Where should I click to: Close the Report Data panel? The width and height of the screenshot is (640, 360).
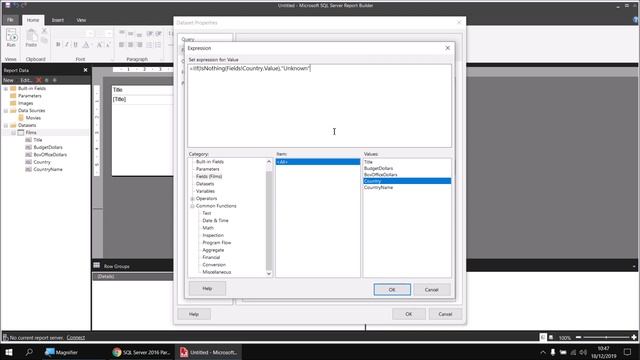[85, 70]
